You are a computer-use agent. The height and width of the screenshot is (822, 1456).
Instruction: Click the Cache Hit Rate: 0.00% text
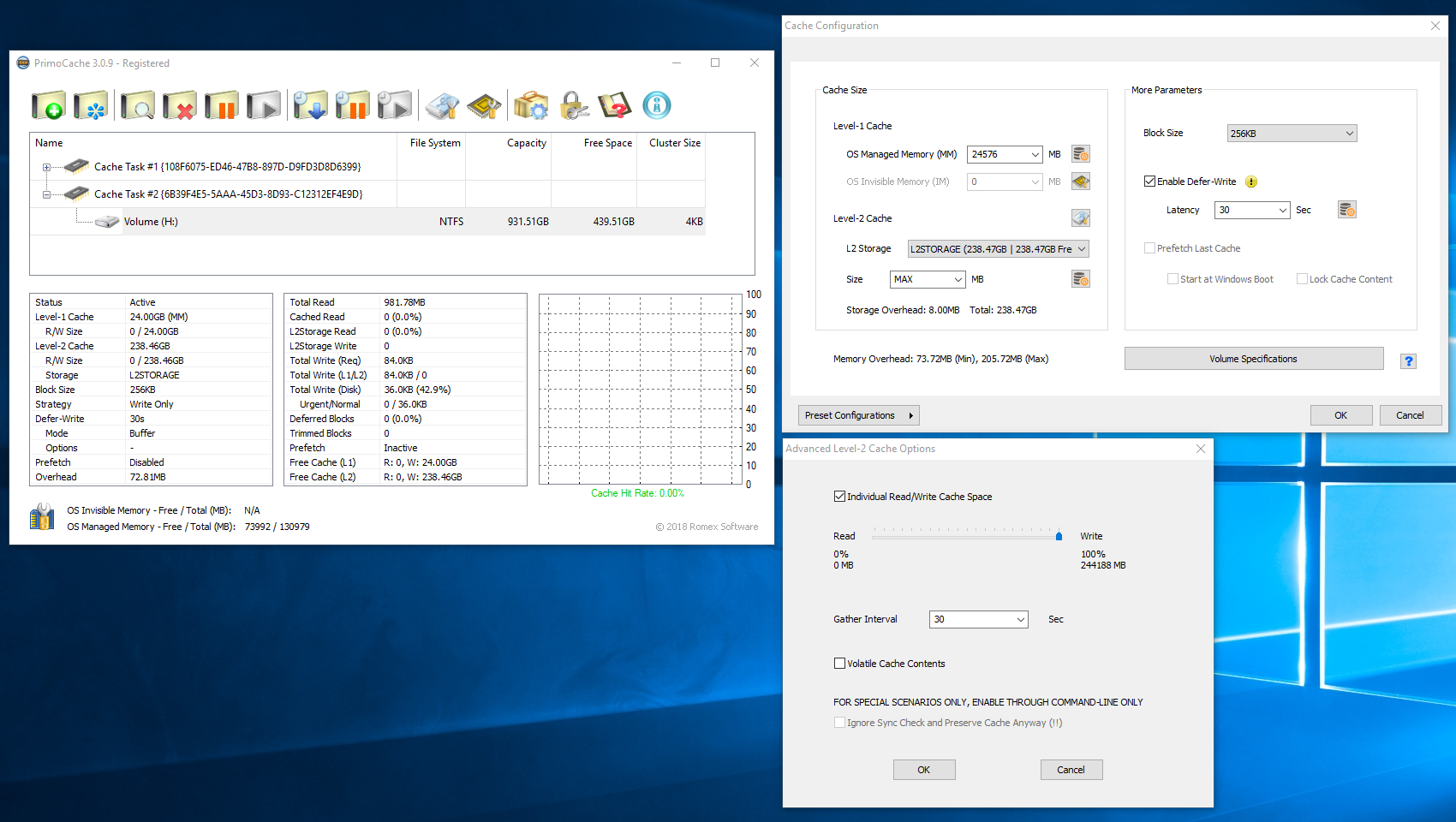(638, 493)
